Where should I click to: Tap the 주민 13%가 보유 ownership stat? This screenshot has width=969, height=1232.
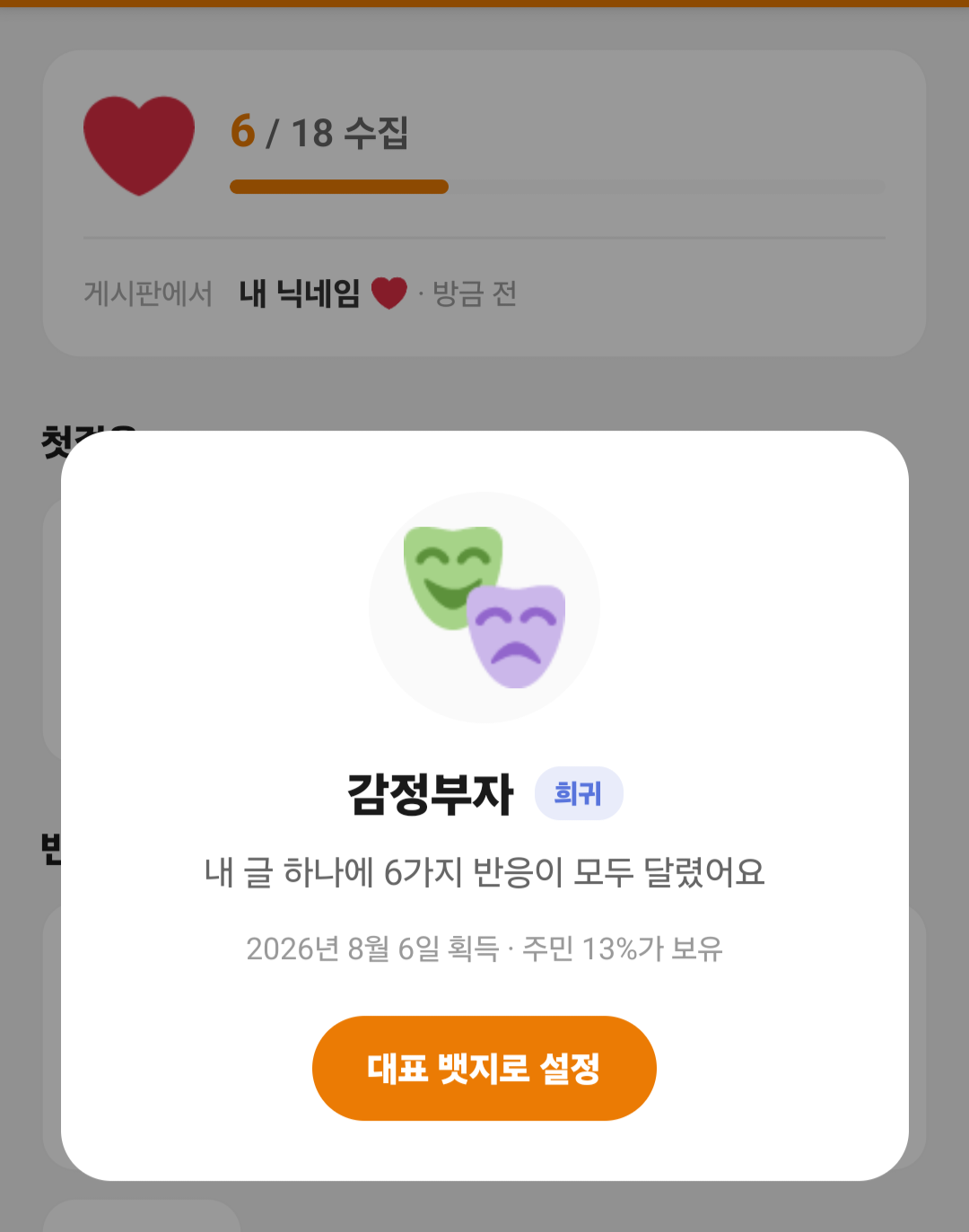623,948
